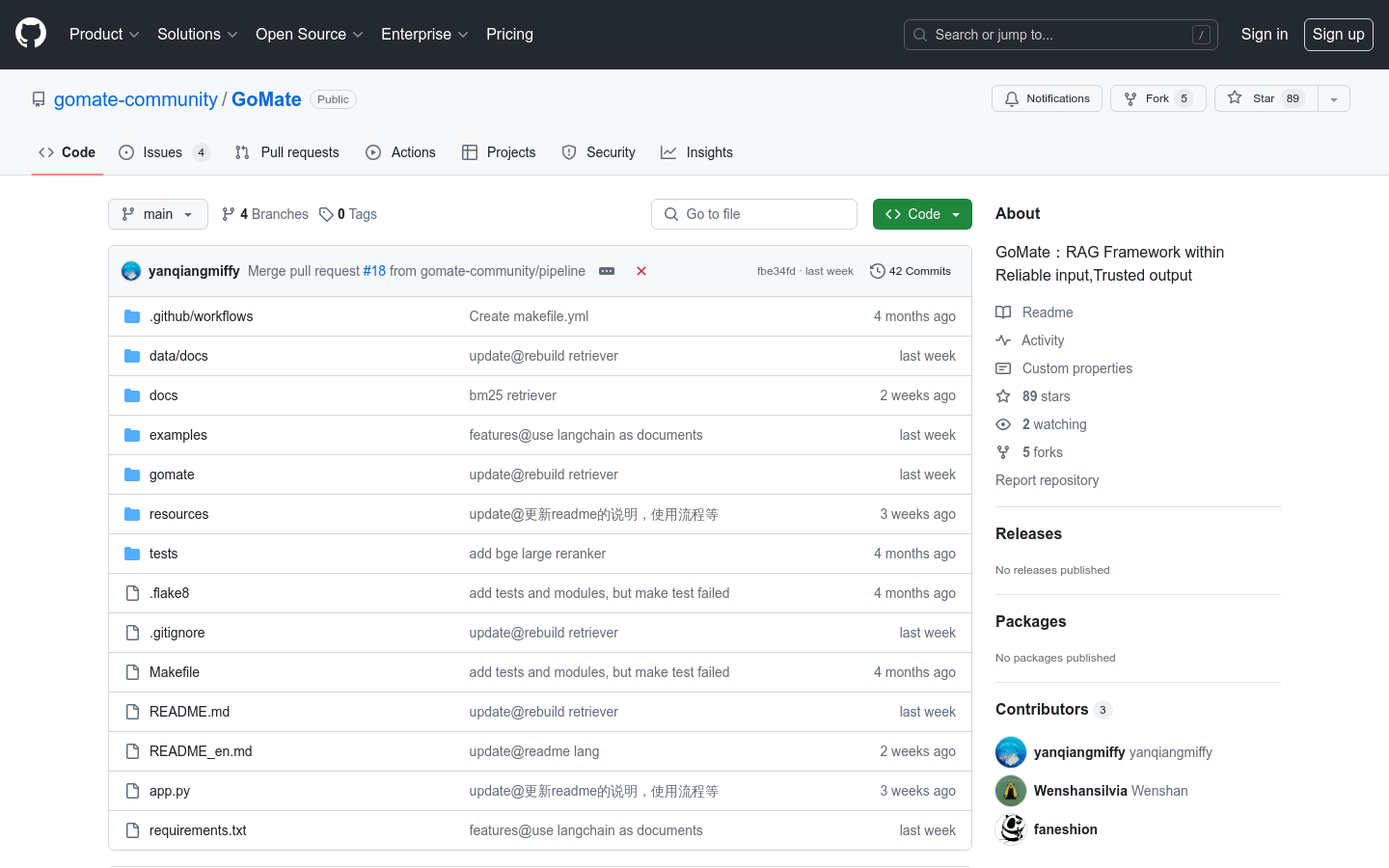
Task: Open the main branch selector dropdown
Action: point(158,214)
